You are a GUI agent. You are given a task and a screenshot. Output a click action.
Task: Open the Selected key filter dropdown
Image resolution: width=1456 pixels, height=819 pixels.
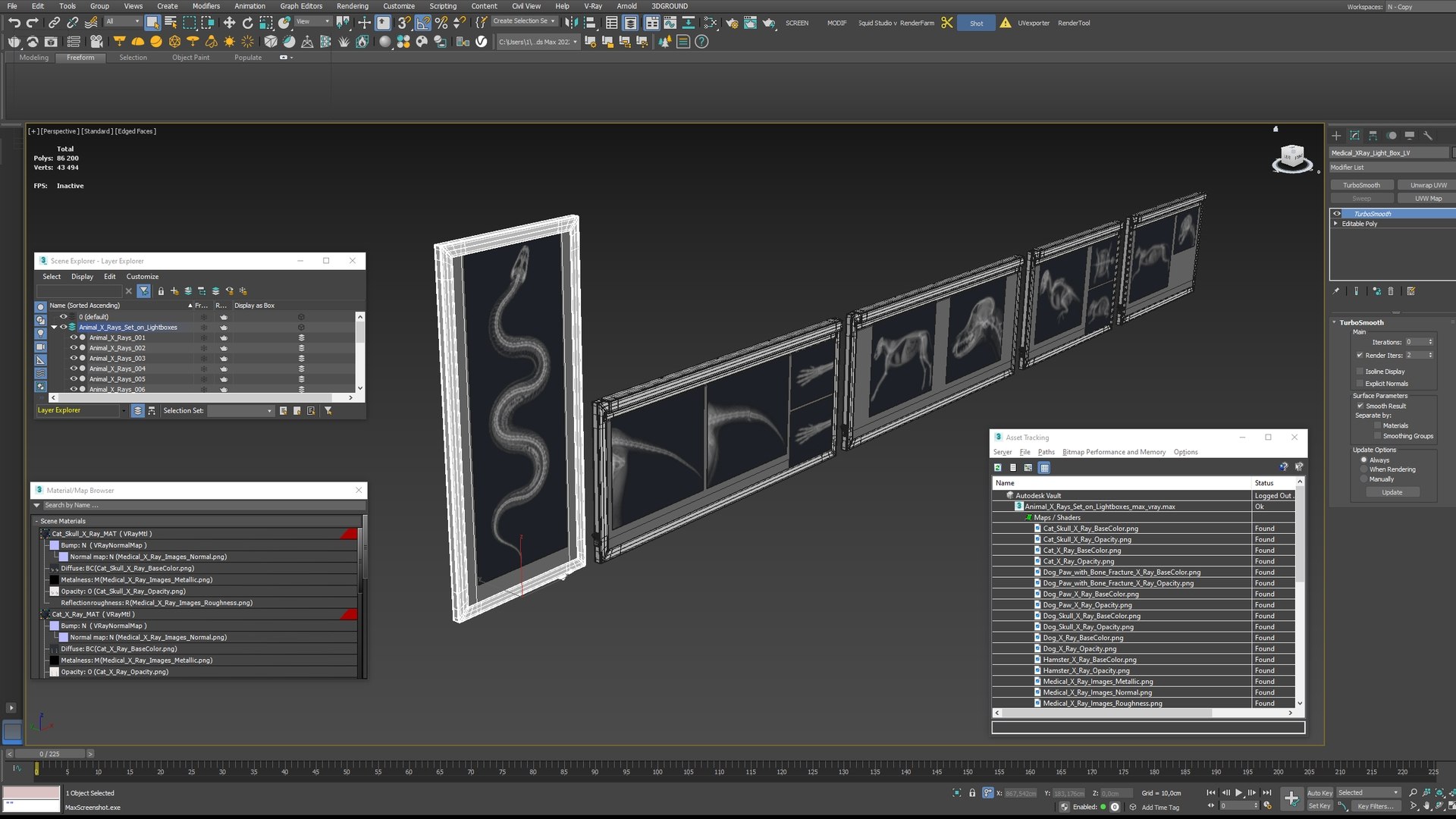click(1368, 792)
